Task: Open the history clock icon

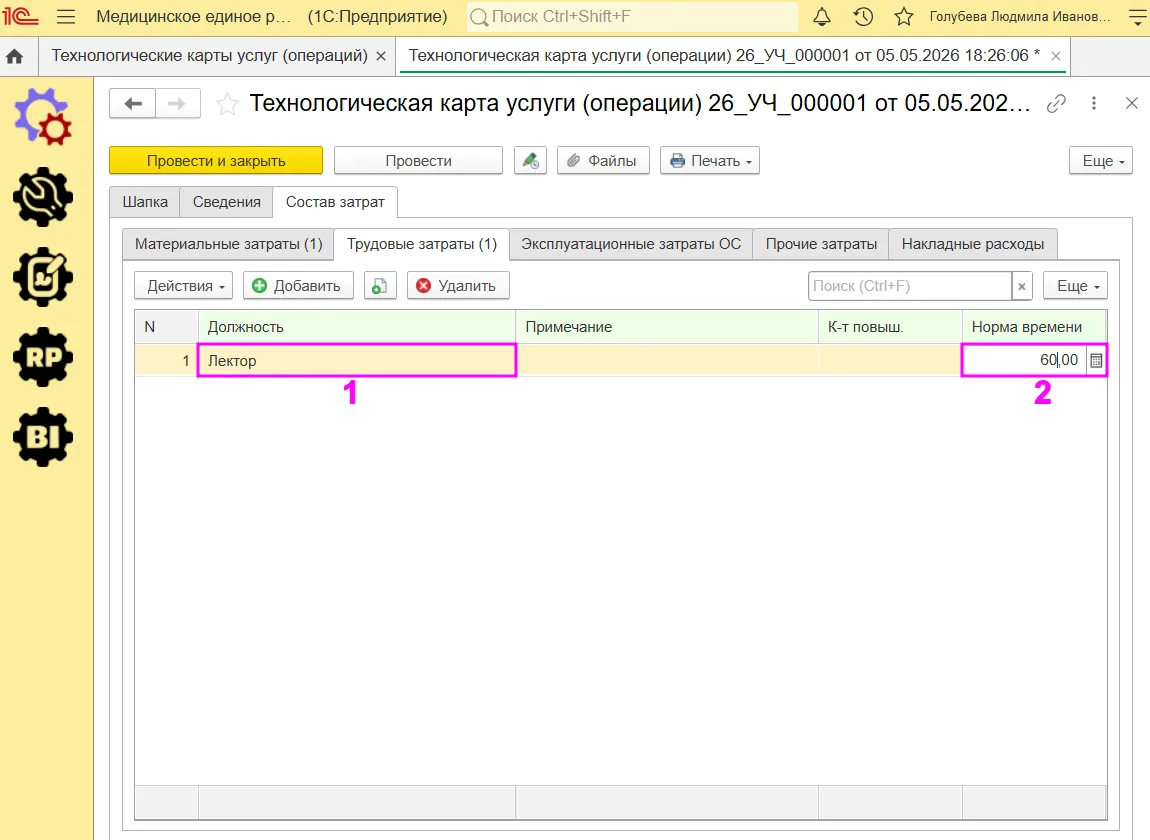Action: 863,16
